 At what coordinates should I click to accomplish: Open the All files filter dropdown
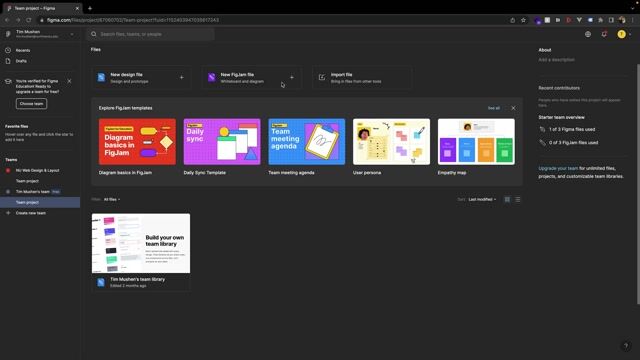click(112, 200)
